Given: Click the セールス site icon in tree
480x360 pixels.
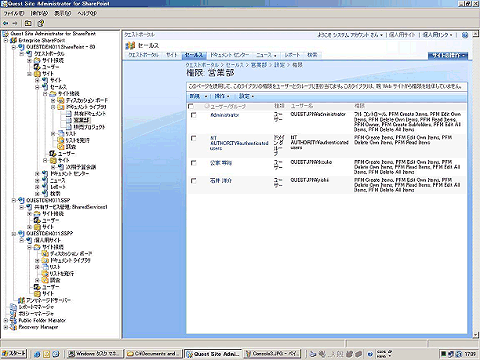Looking at the screenshot, I should pos(46,87).
